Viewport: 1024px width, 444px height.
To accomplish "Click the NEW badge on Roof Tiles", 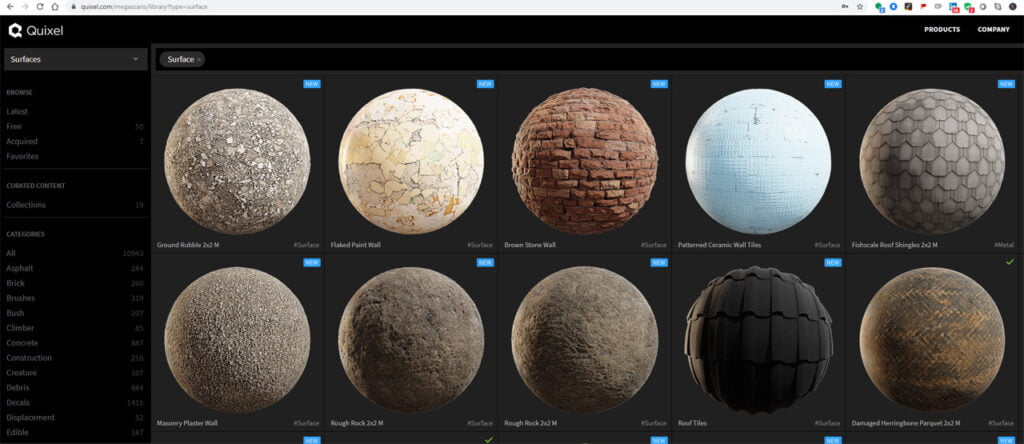I will [833, 262].
